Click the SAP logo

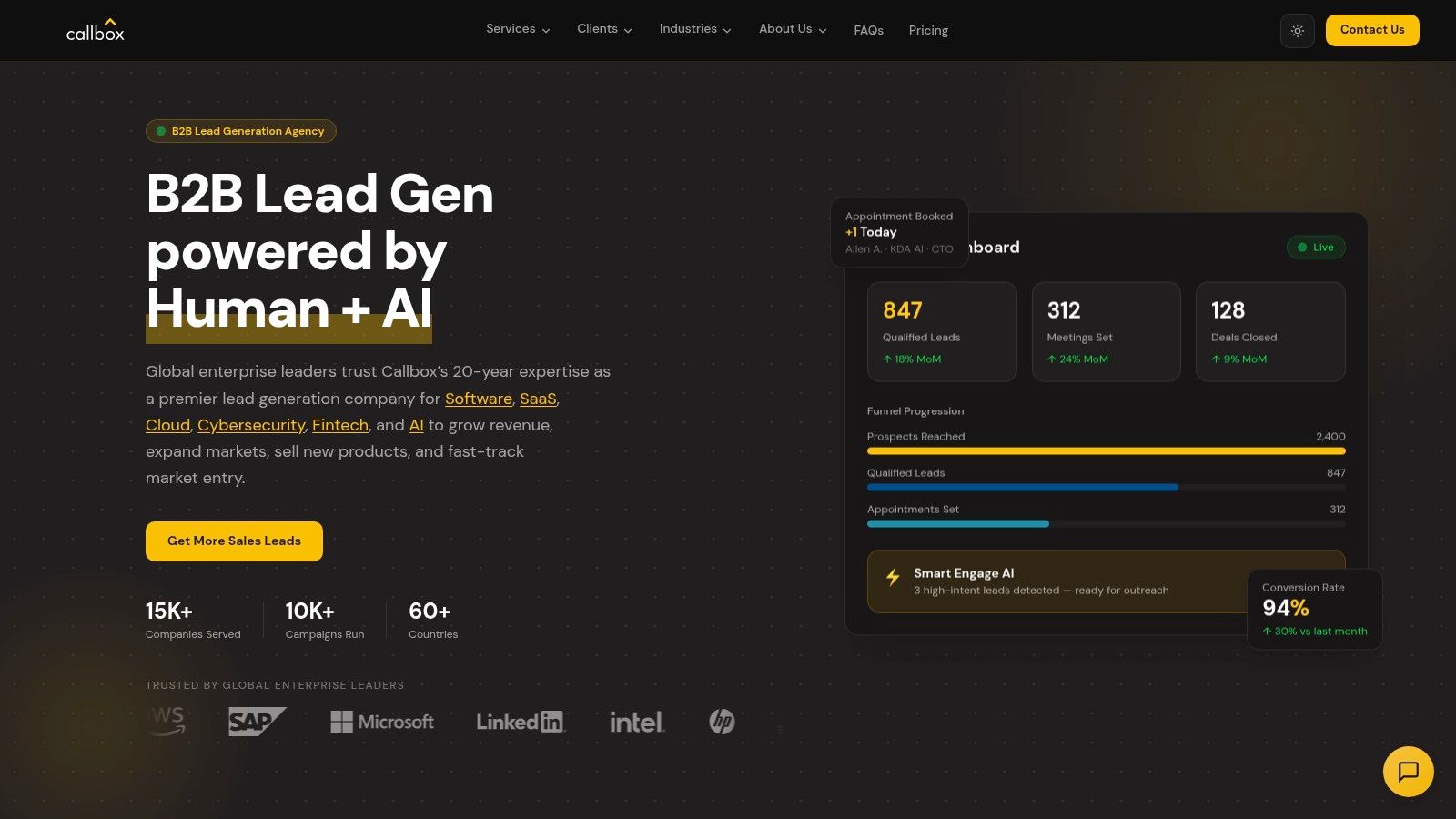258,722
